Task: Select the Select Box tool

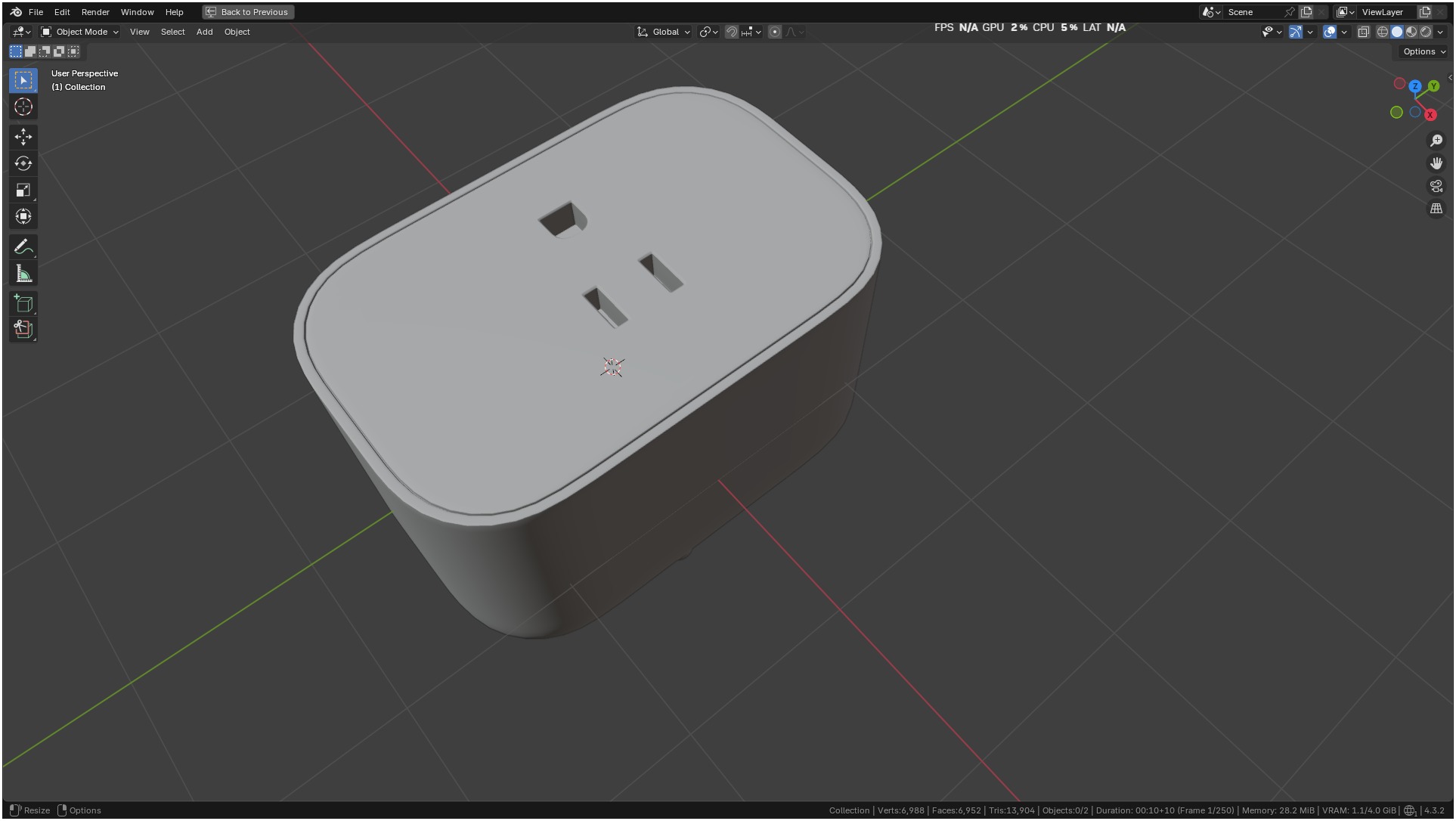Action: click(x=23, y=80)
